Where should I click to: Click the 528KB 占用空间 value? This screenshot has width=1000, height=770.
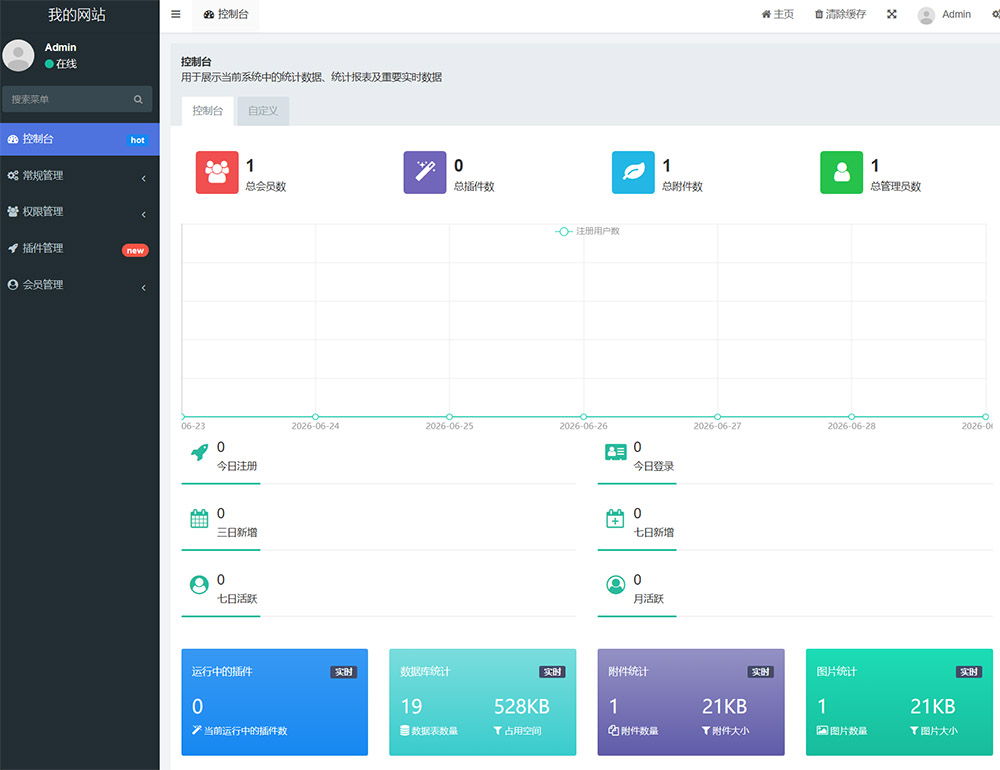click(522, 706)
